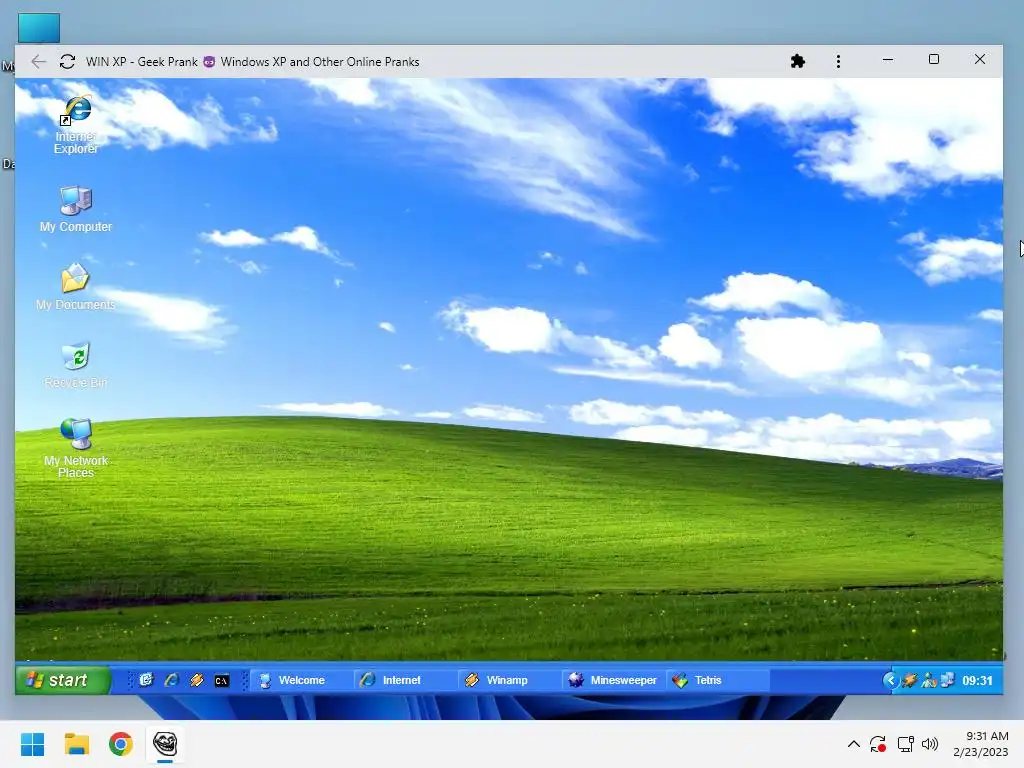Launch Internet Explorer from quick launch bar

point(172,680)
